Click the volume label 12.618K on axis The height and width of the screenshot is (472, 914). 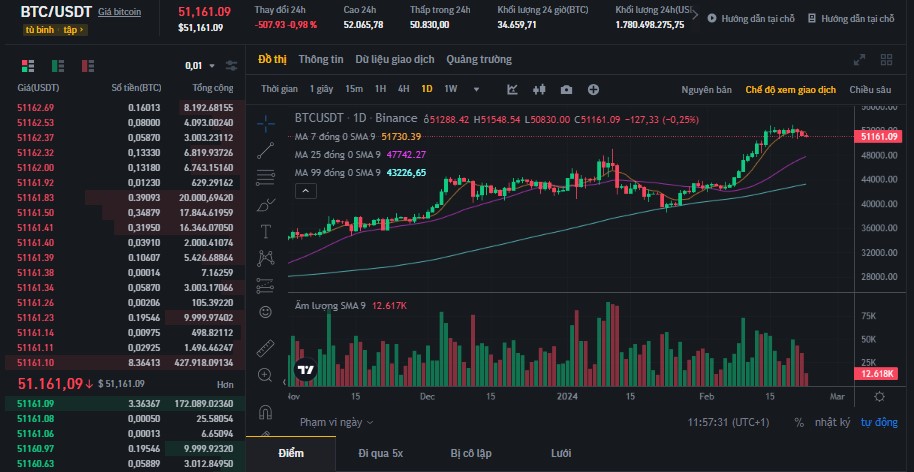point(877,374)
